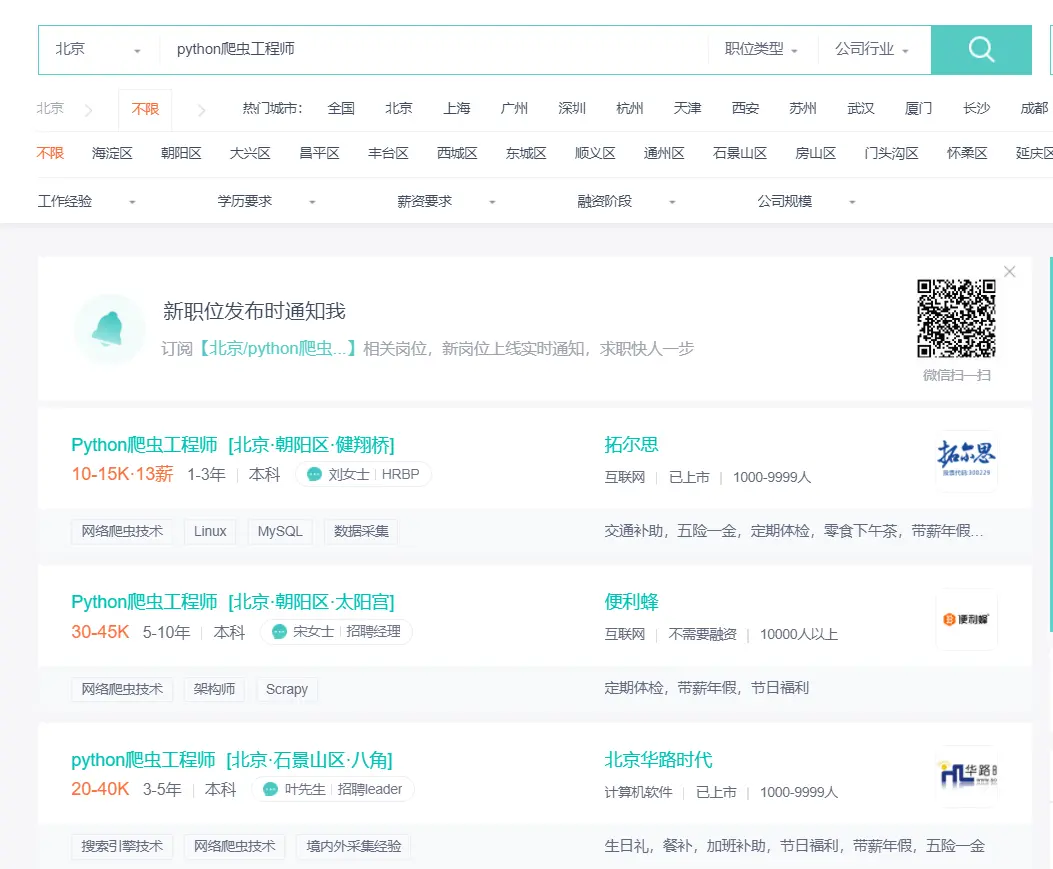
Task: Open subscription link 【北京/python爬虫...】
Action: (277, 349)
